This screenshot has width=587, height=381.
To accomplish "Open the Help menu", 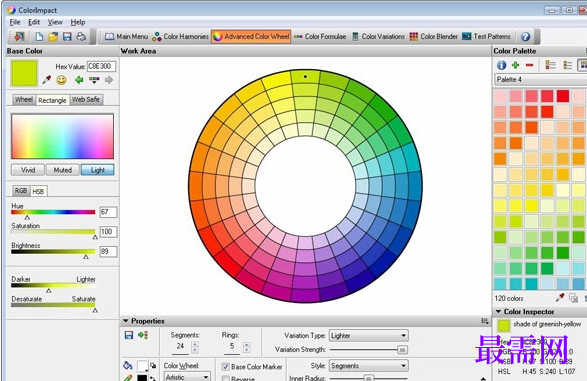I will (77, 22).
